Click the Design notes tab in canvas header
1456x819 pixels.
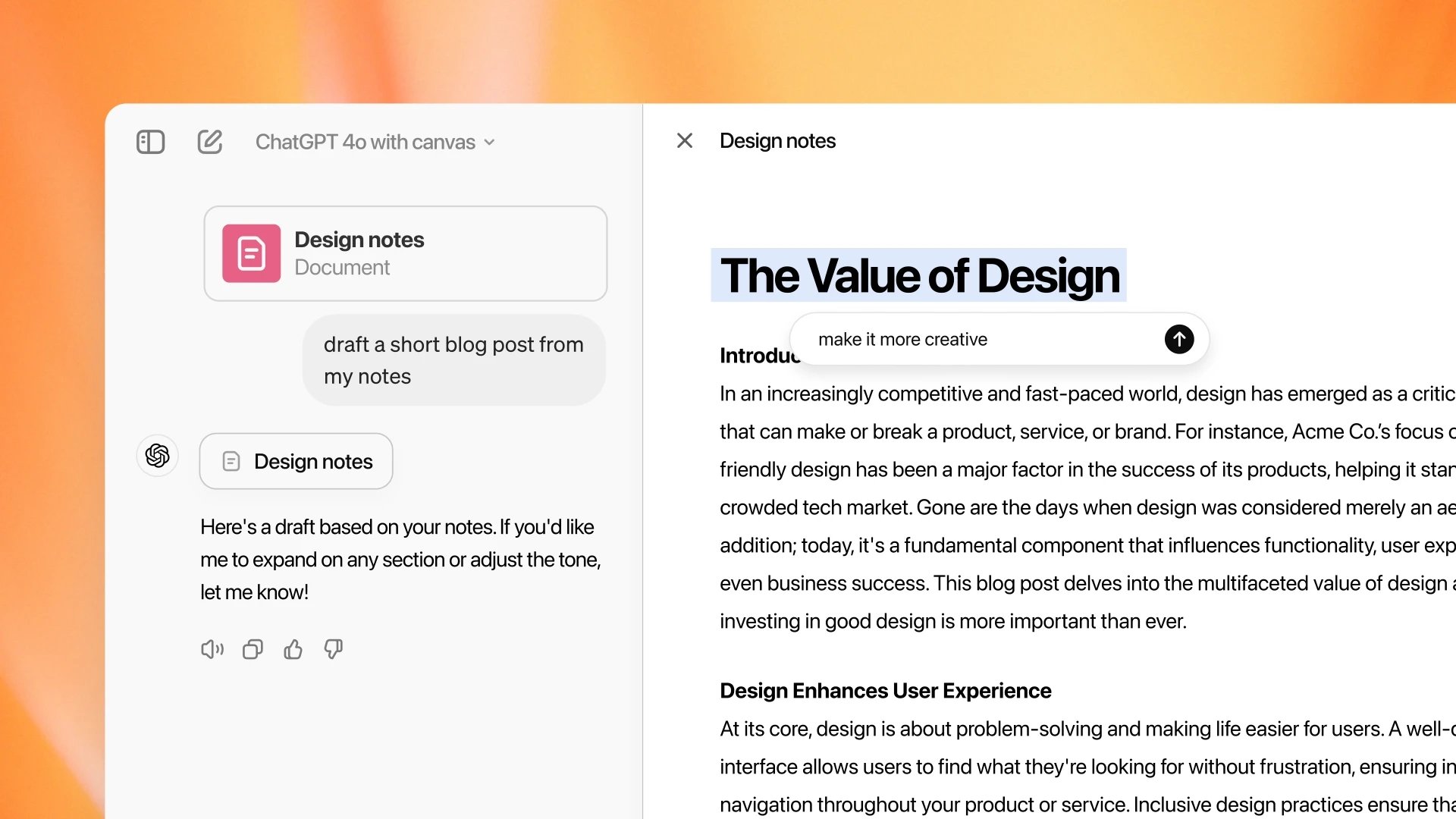(x=778, y=141)
